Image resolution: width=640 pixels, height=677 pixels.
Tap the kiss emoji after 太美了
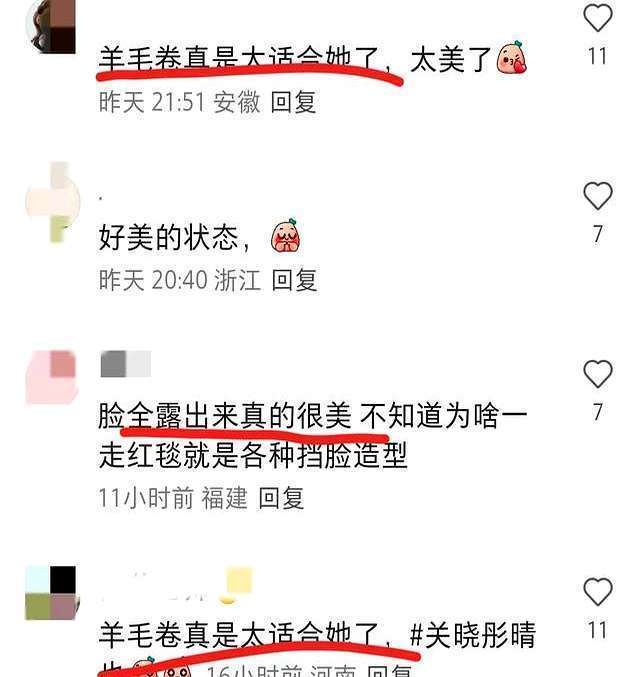(x=512, y=57)
